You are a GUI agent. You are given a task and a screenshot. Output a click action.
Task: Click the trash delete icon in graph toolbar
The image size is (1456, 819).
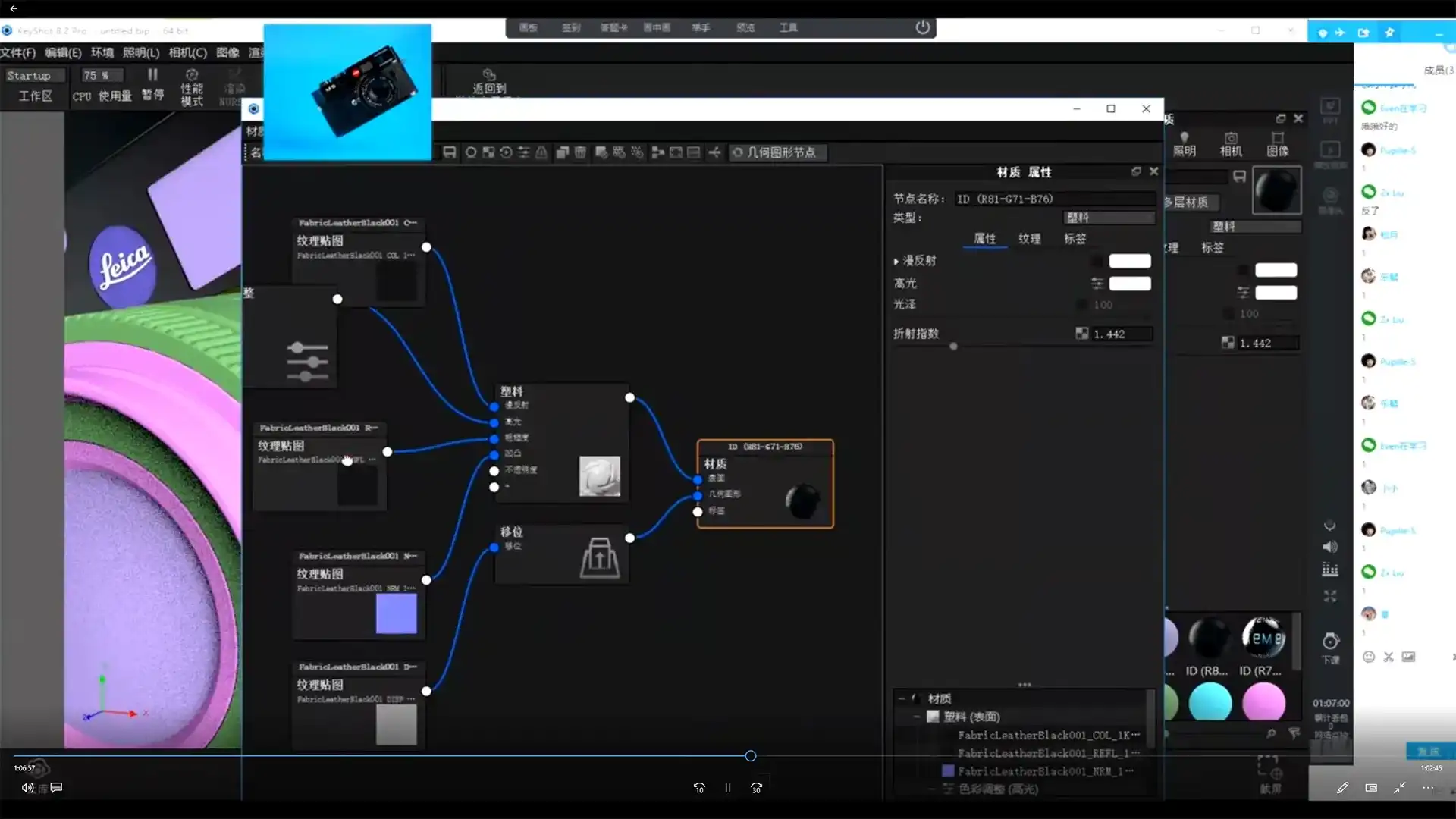click(x=580, y=152)
